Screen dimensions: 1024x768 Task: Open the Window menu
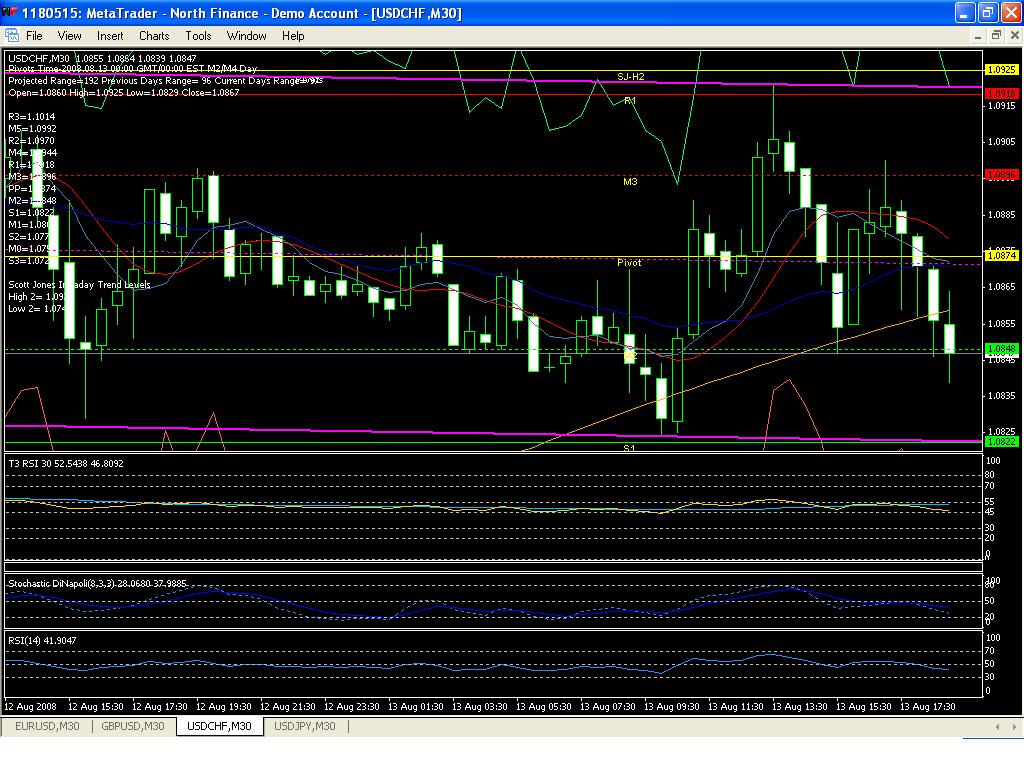[x=246, y=35]
